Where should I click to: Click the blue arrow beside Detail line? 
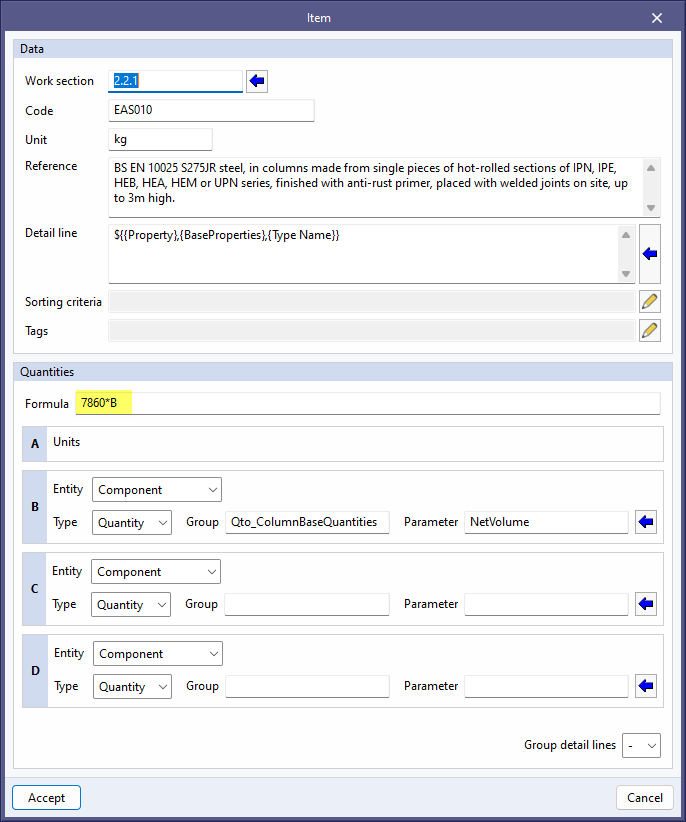pyautogui.click(x=650, y=254)
